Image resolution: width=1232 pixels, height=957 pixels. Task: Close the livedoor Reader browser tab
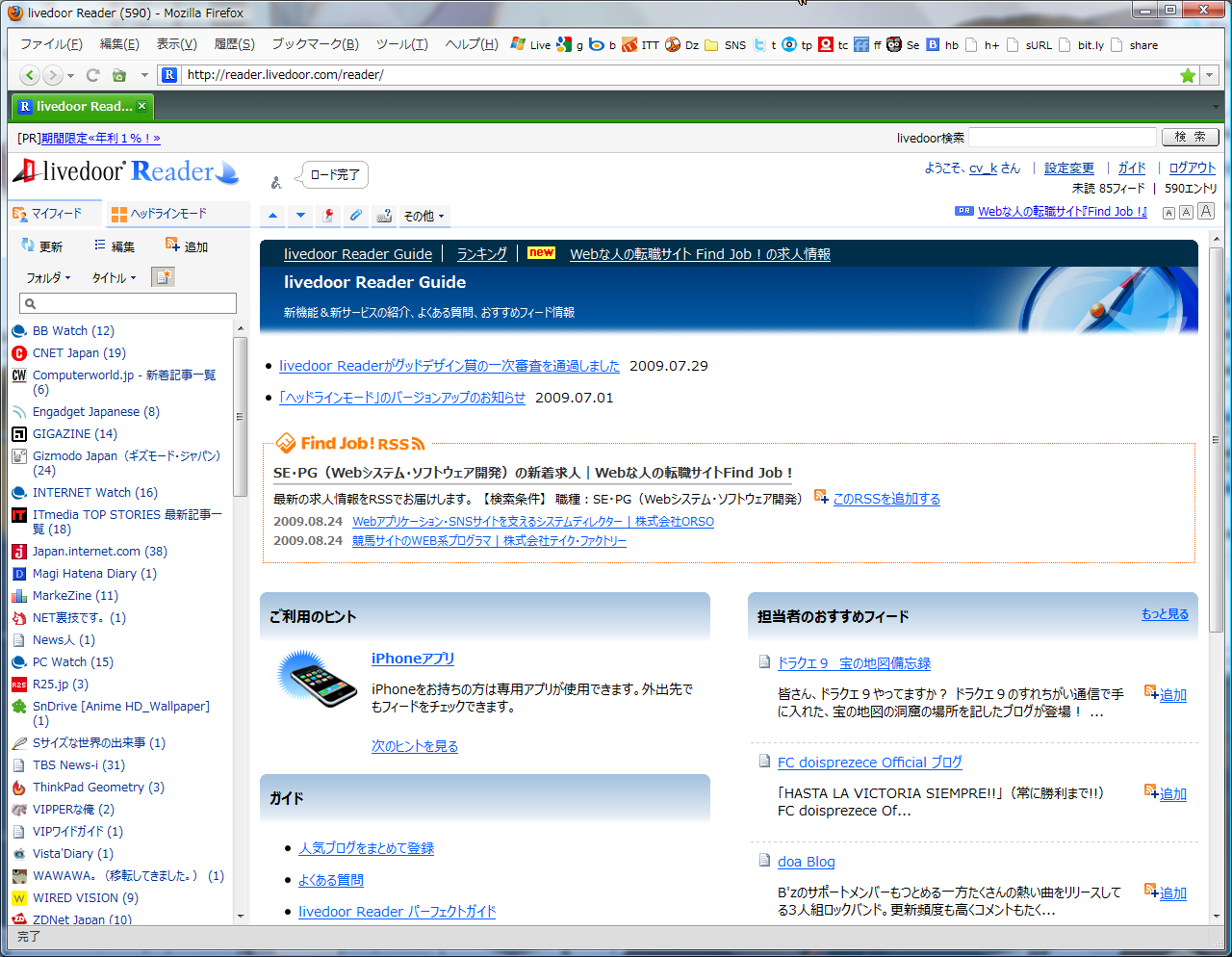(x=141, y=106)
